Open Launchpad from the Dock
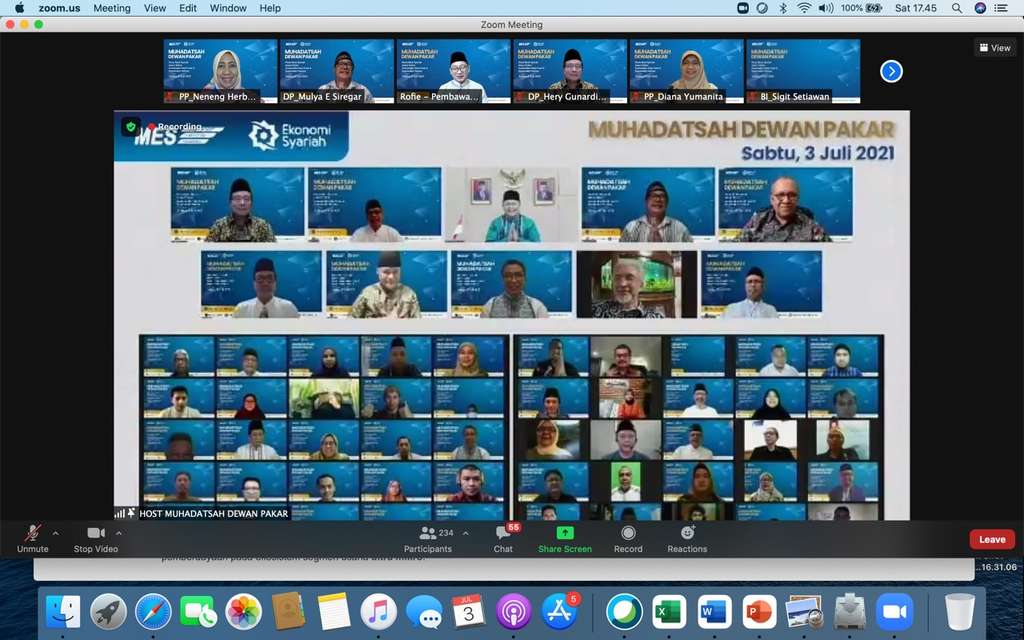 108,613
